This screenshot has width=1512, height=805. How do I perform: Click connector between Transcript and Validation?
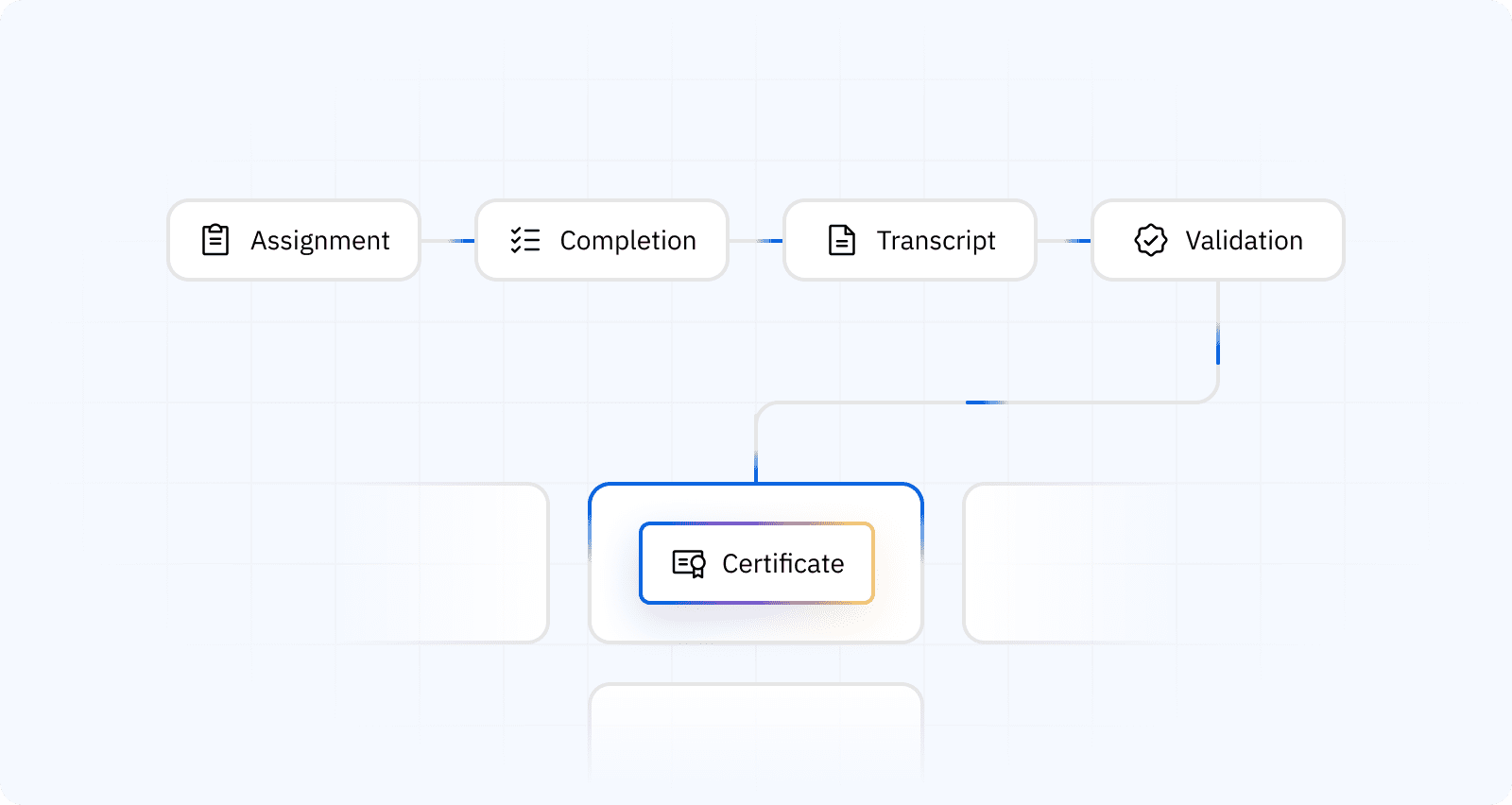pos(1064,241)
